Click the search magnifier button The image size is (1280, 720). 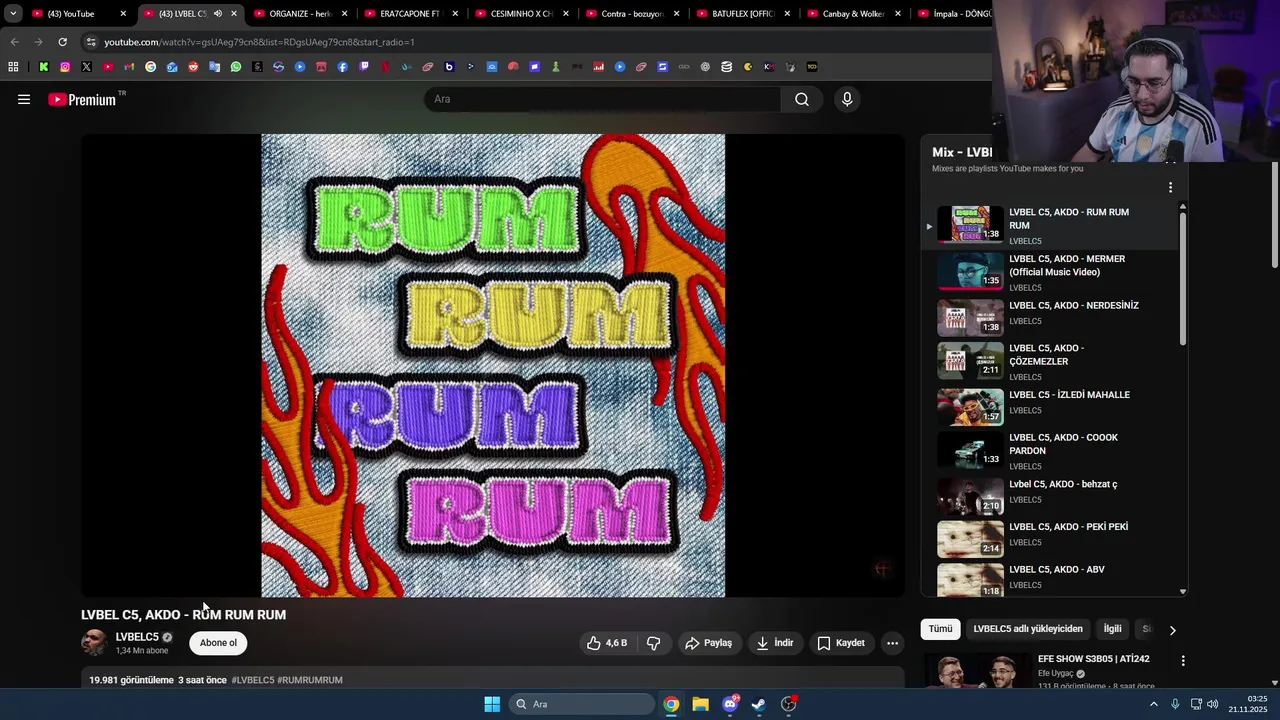[x=802, y=99]
